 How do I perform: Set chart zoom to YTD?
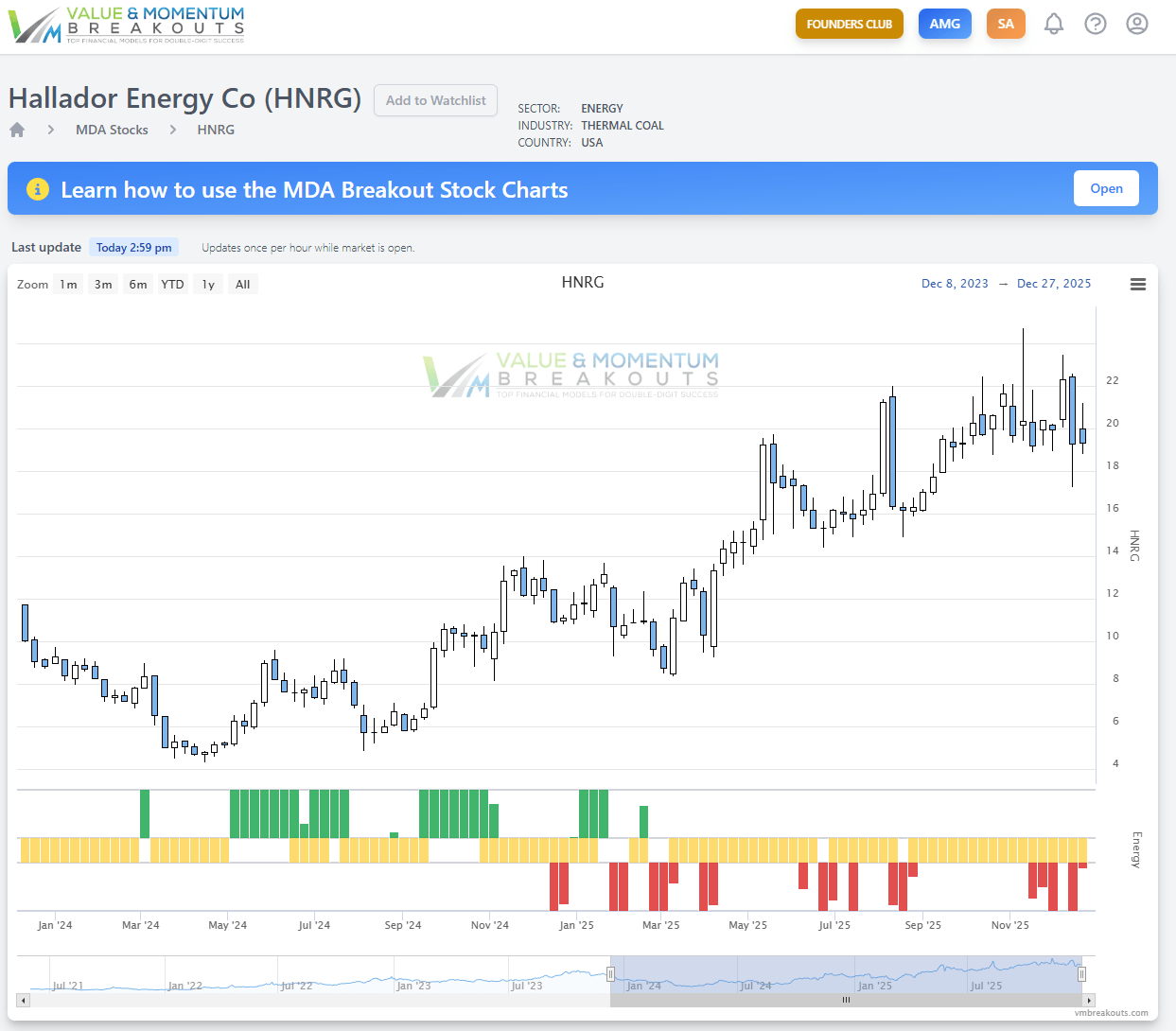[172, 284]
